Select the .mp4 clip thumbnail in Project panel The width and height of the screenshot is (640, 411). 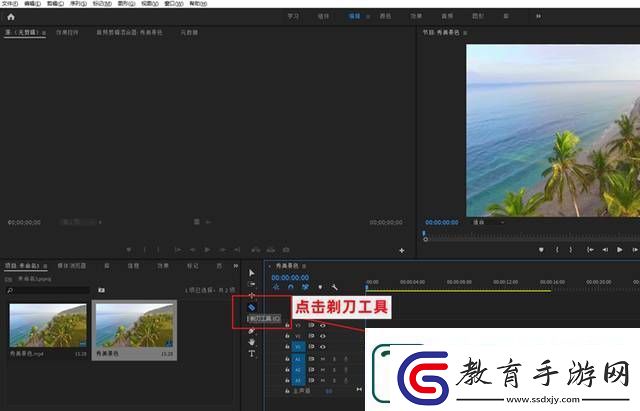tap(48, 325)
